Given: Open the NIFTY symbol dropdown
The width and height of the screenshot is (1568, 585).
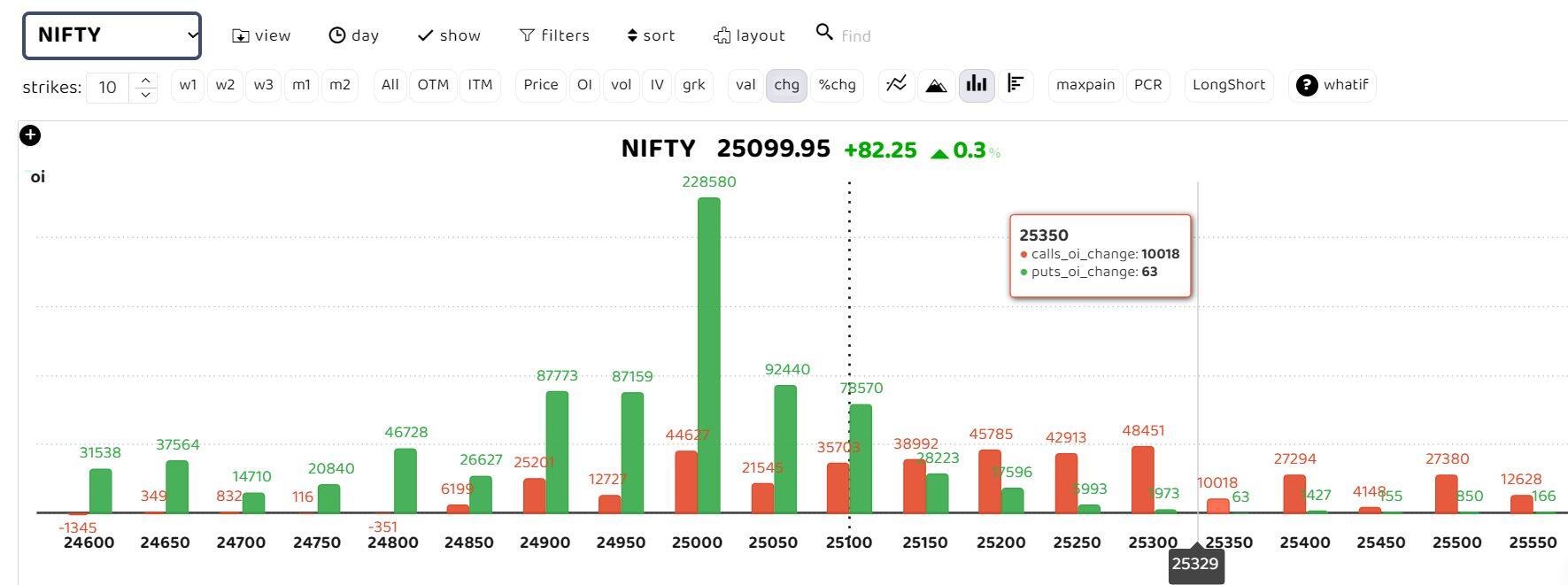Looking at the screenshot, I should 112,36.
